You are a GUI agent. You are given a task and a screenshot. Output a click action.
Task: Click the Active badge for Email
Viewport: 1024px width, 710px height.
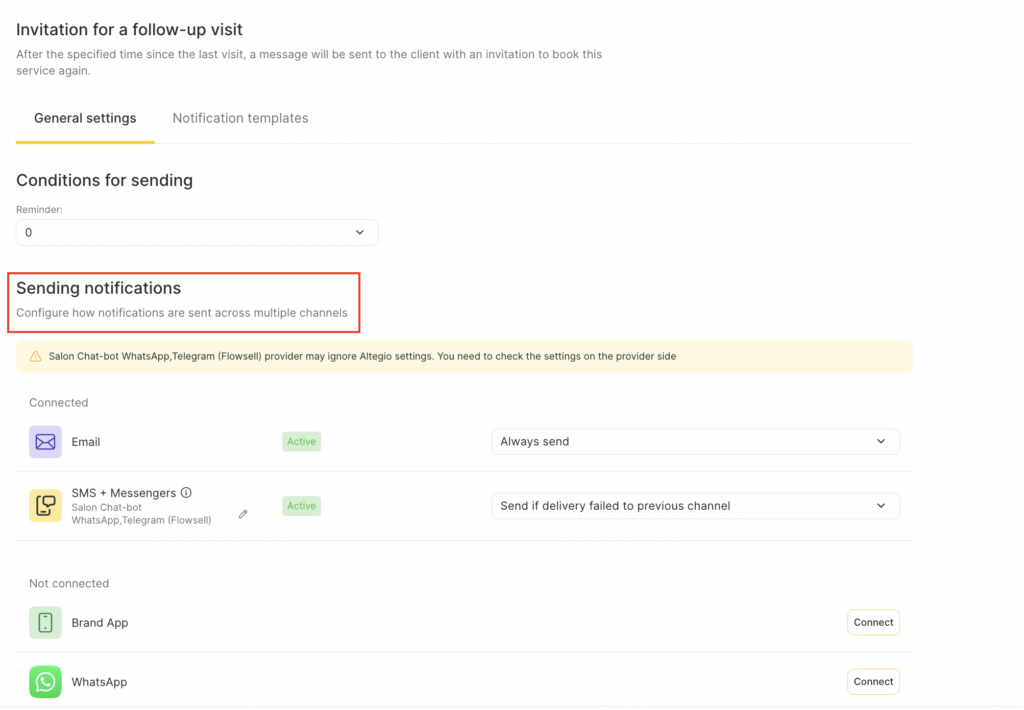click(x=301, y=442)
